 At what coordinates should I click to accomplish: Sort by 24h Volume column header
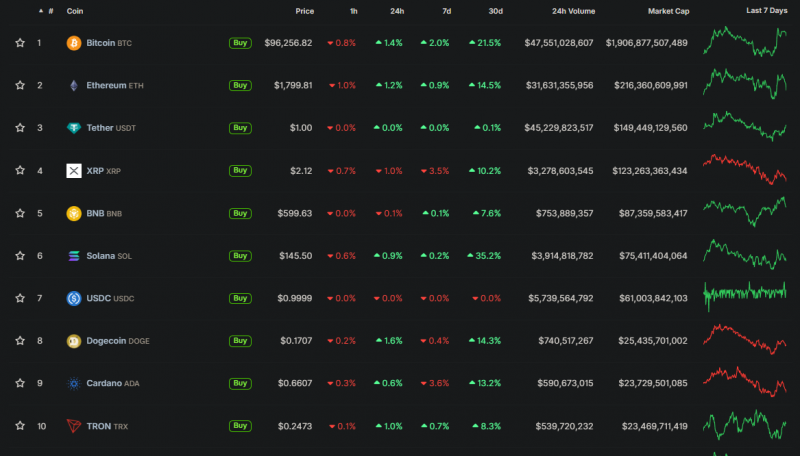click(x=573, y=11)
